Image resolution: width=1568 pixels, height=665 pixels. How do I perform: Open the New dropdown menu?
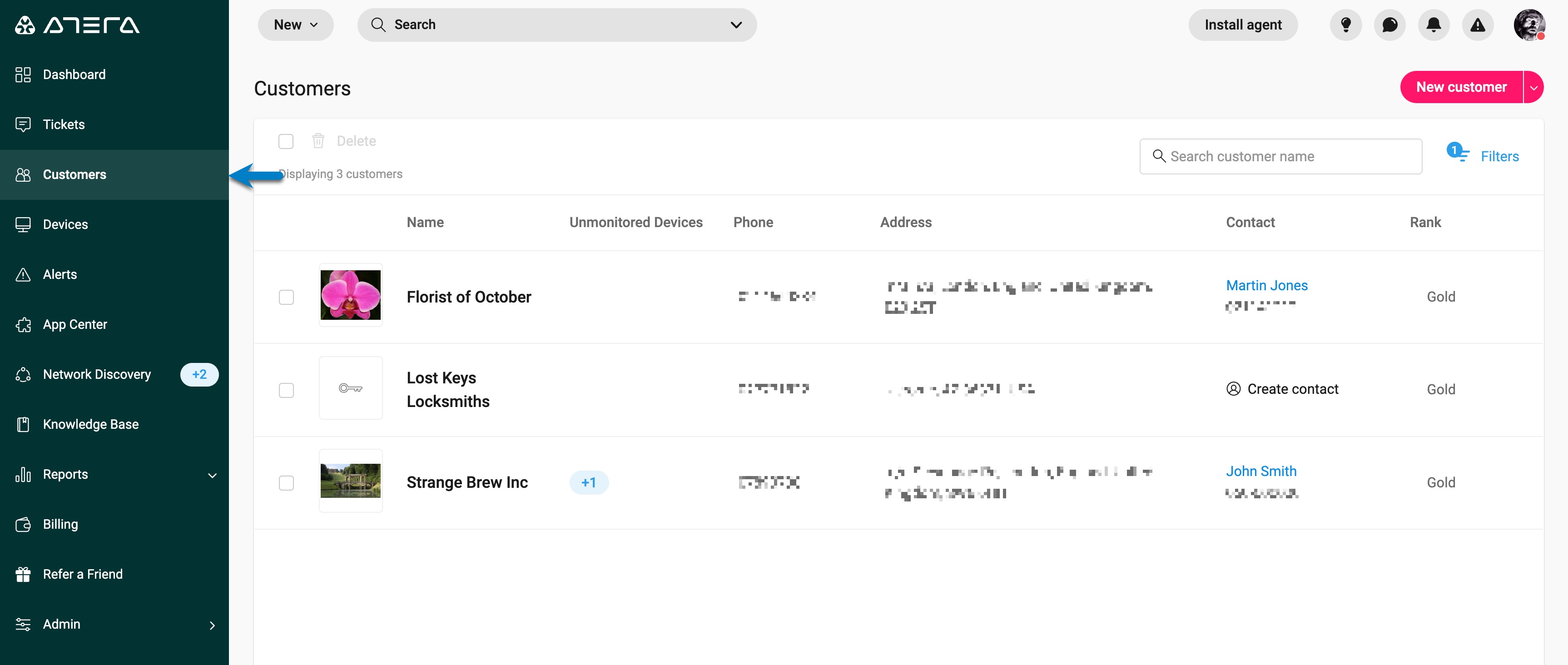pos(296,25)
